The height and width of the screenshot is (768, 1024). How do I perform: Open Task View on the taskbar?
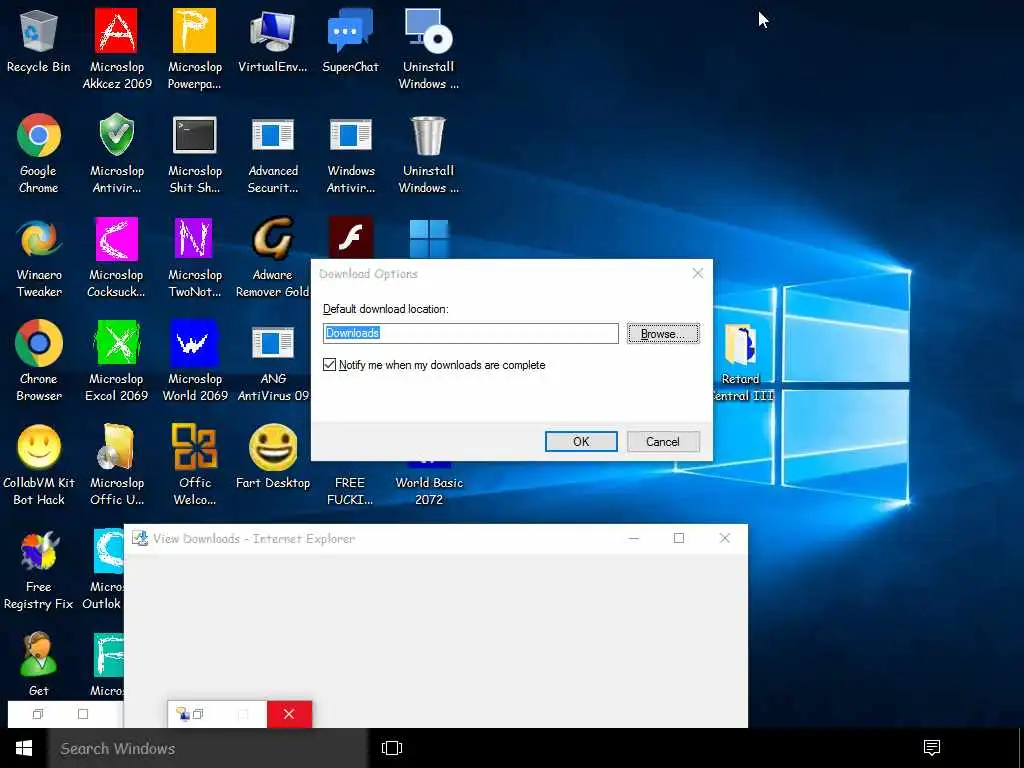pyautogui.click(x=392, y=748)
